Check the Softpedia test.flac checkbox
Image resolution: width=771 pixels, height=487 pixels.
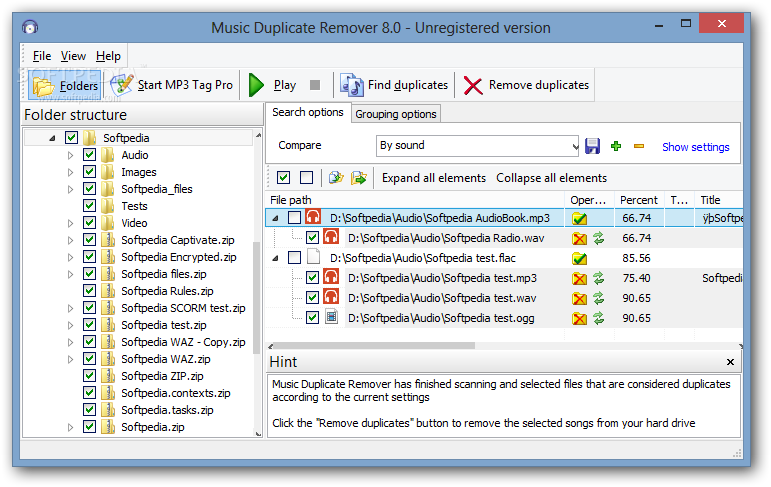pyautogui.click(x=294, y=257)
